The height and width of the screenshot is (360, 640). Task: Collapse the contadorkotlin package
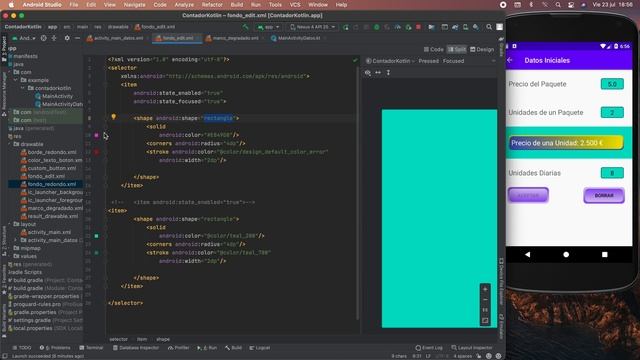tap(23, 88)
